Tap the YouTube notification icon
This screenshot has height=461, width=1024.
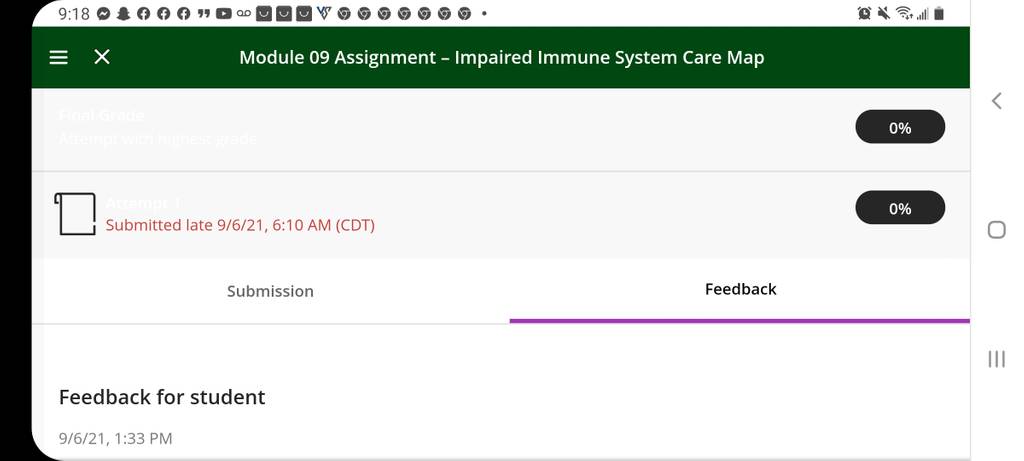tap(224, 13)
